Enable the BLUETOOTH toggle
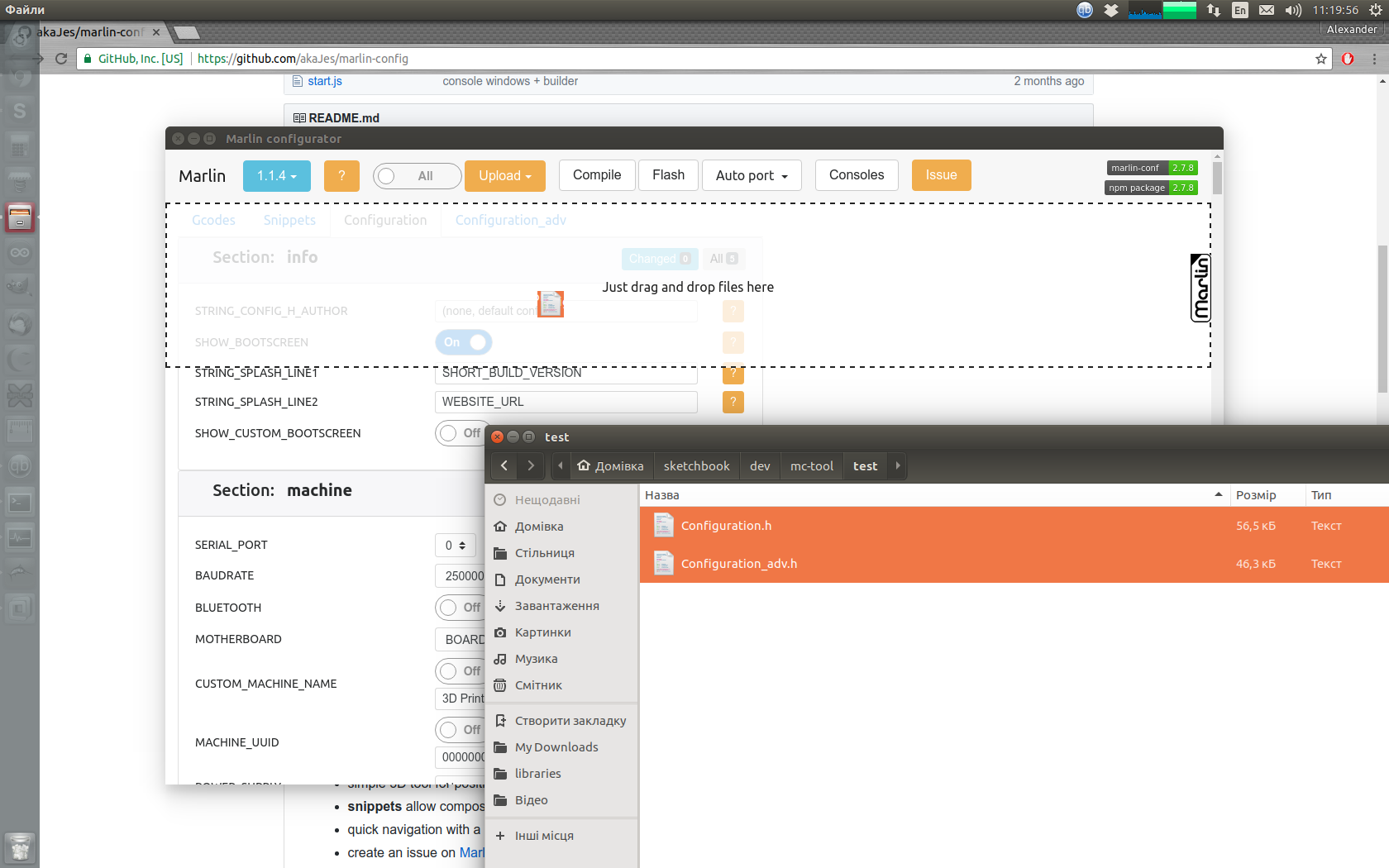 click(460, 607)
